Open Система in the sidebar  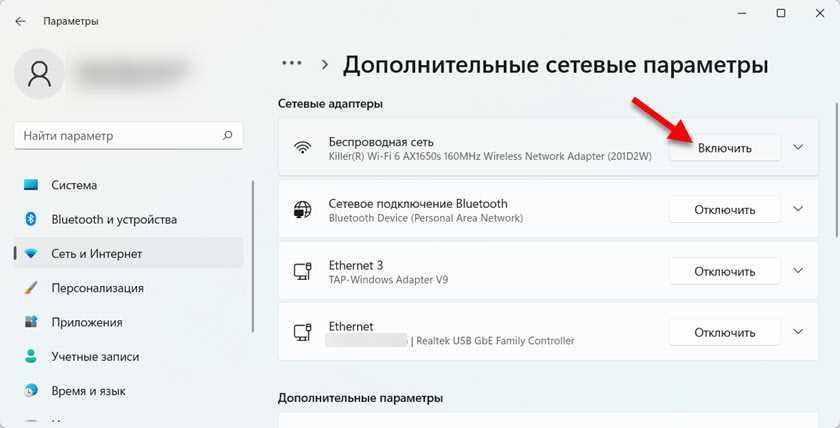(74, 185)
